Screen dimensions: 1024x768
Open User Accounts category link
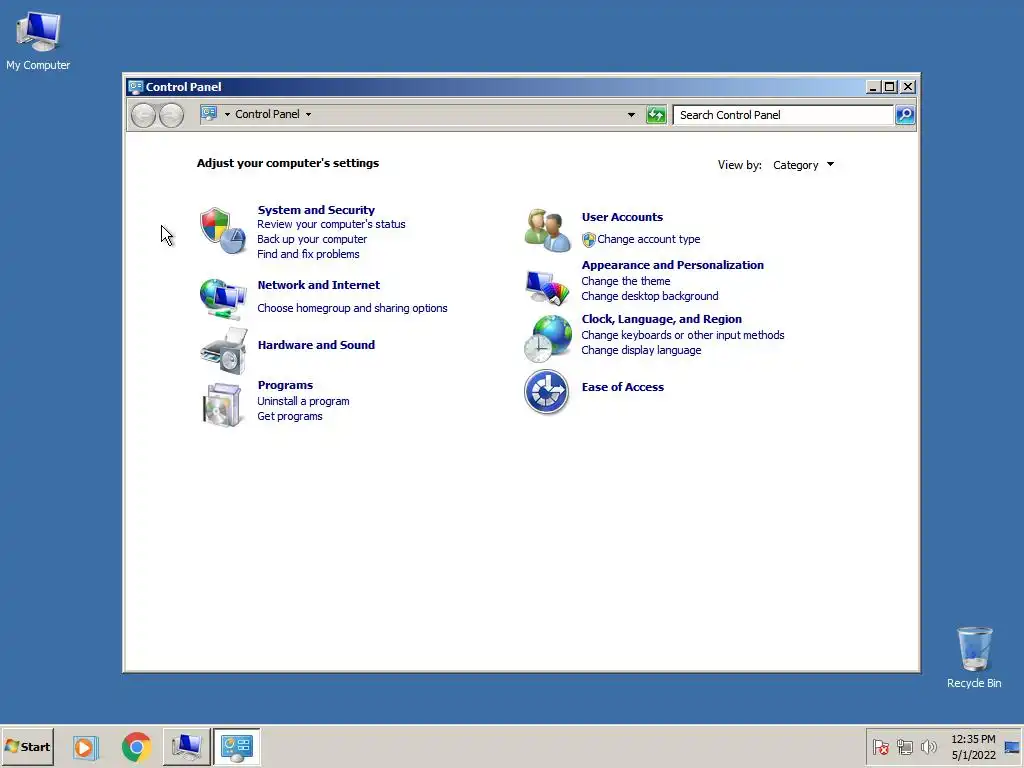[622, 217]
